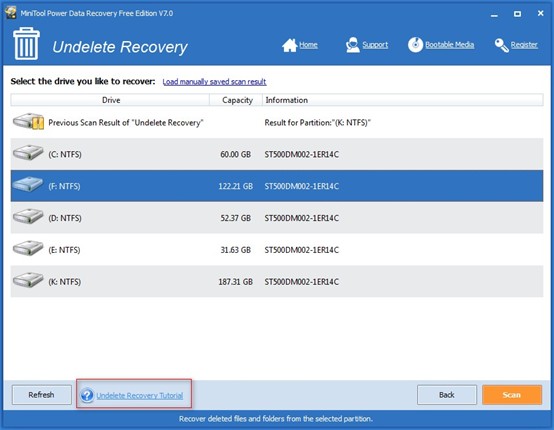Click the Information column header
Screen dimensions: 554x430
click(403, 100)
